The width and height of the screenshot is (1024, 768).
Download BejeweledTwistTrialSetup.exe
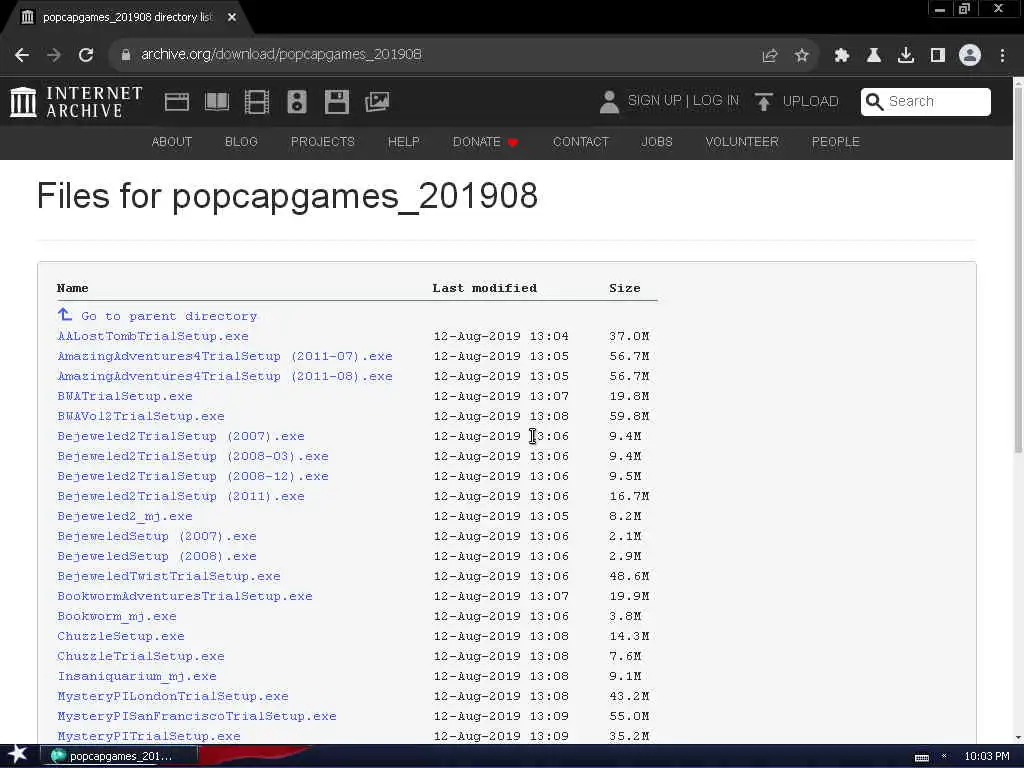click(168, 576)
